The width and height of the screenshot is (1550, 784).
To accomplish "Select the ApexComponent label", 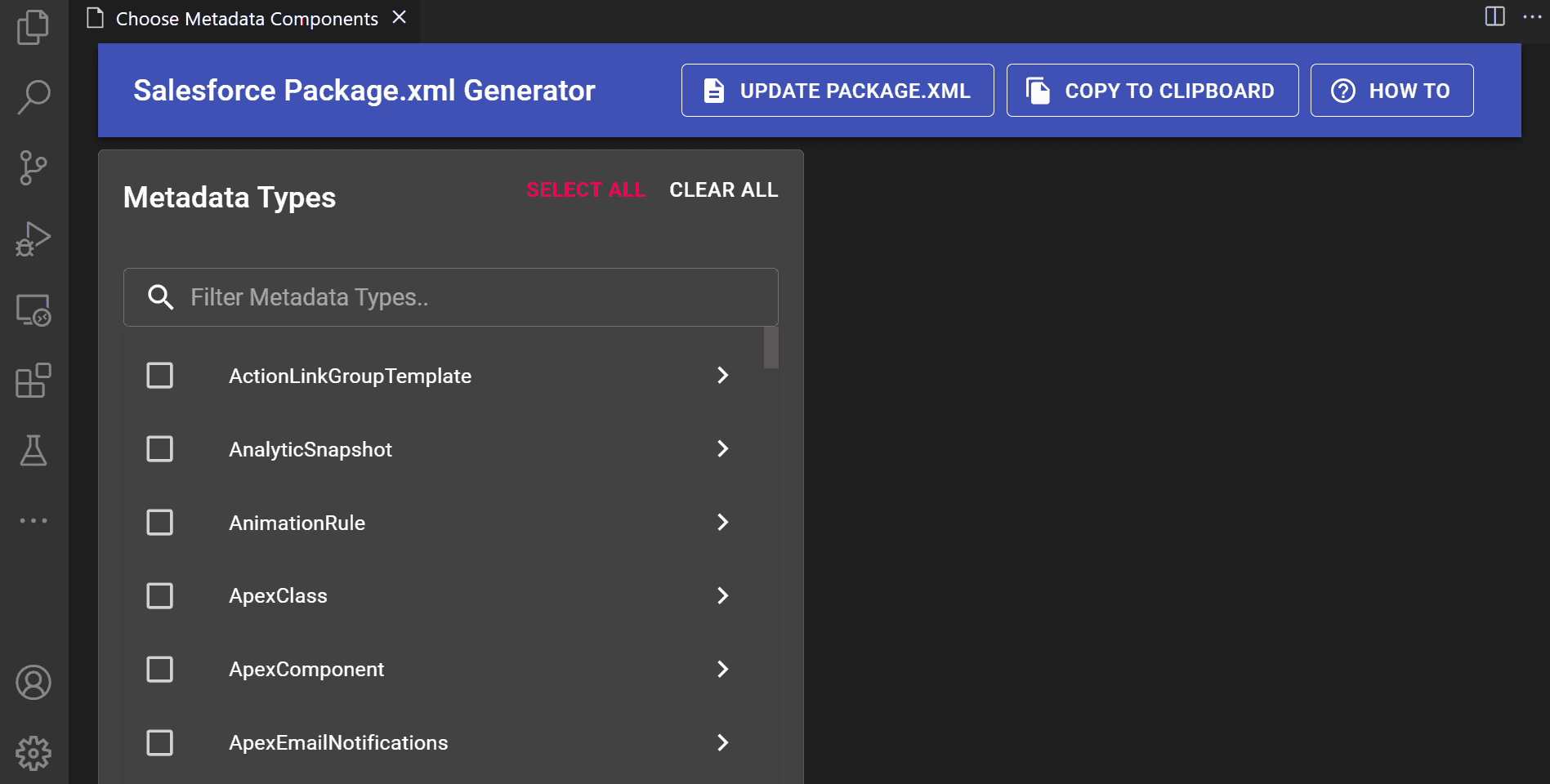I will (x=306, y=670).
